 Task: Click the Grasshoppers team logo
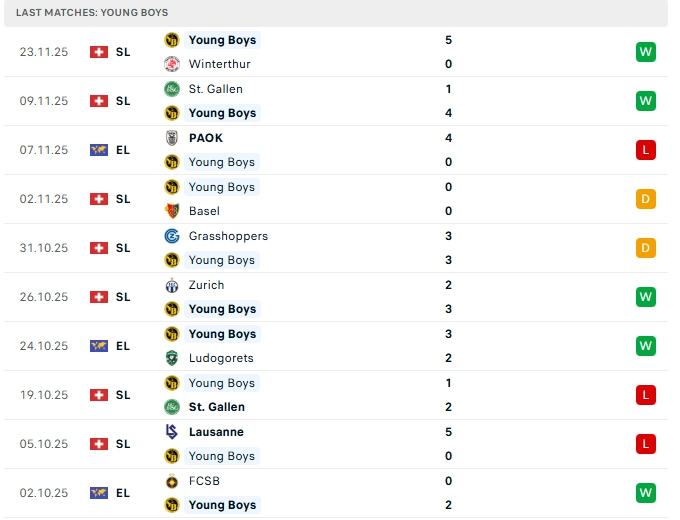[171, 236]
